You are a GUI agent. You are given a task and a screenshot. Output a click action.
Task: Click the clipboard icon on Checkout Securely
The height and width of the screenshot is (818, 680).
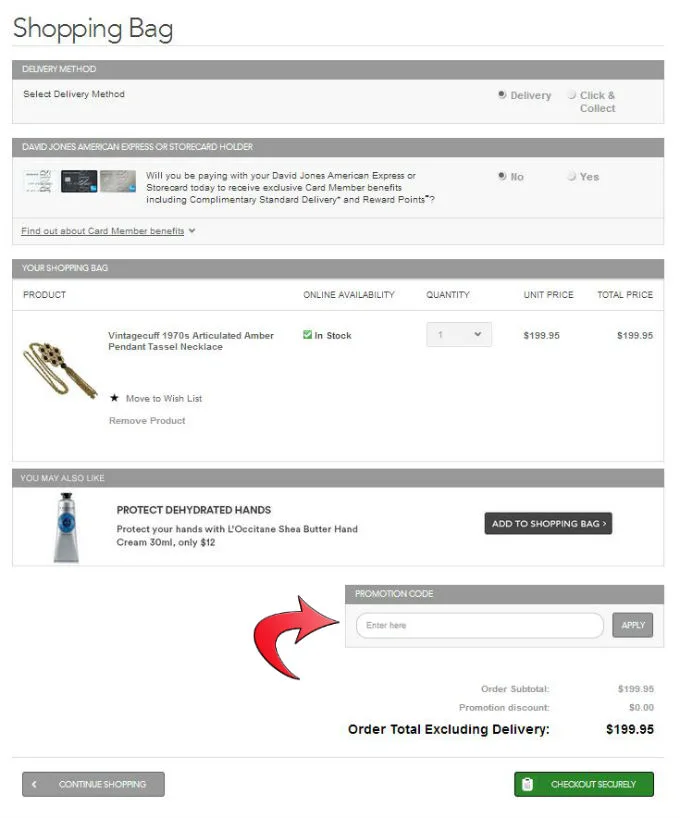528,784
